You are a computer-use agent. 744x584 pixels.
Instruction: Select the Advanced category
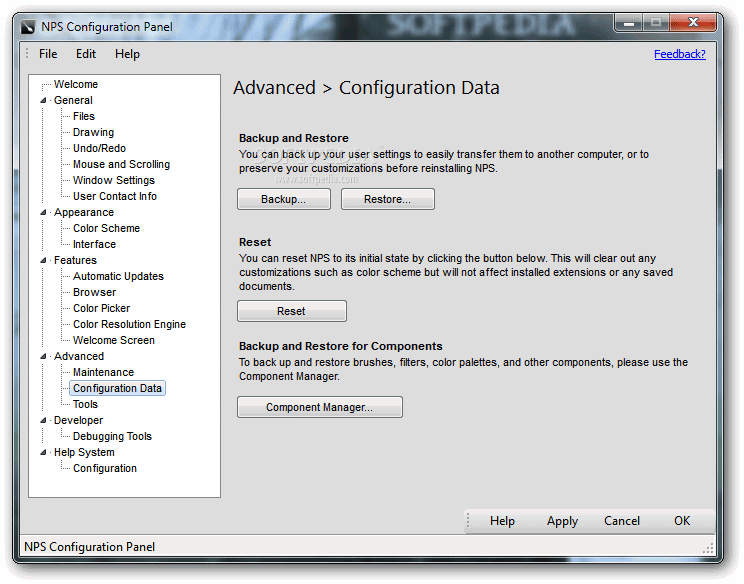point(79,356)
